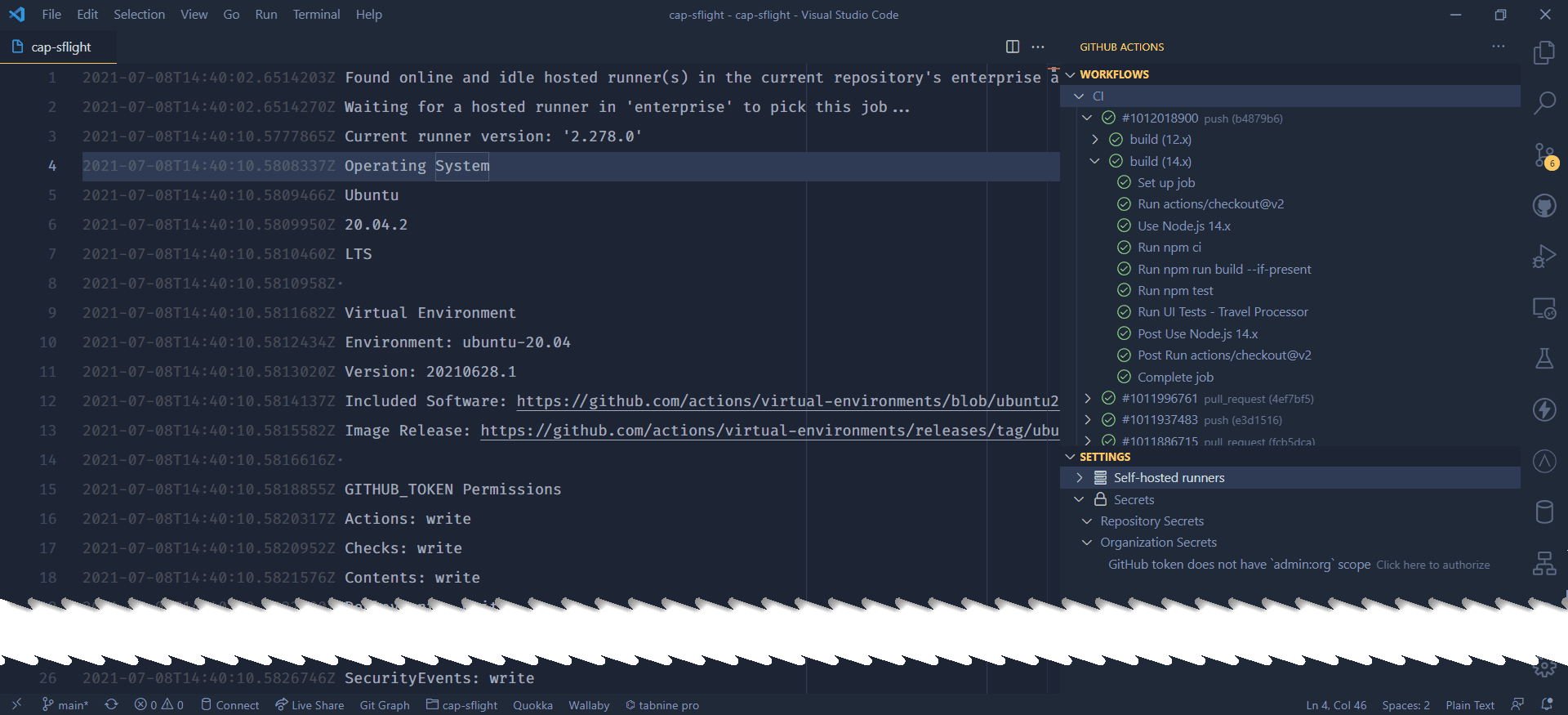Collapse Repository Secrets
1568x715 pixels.
1087,521
